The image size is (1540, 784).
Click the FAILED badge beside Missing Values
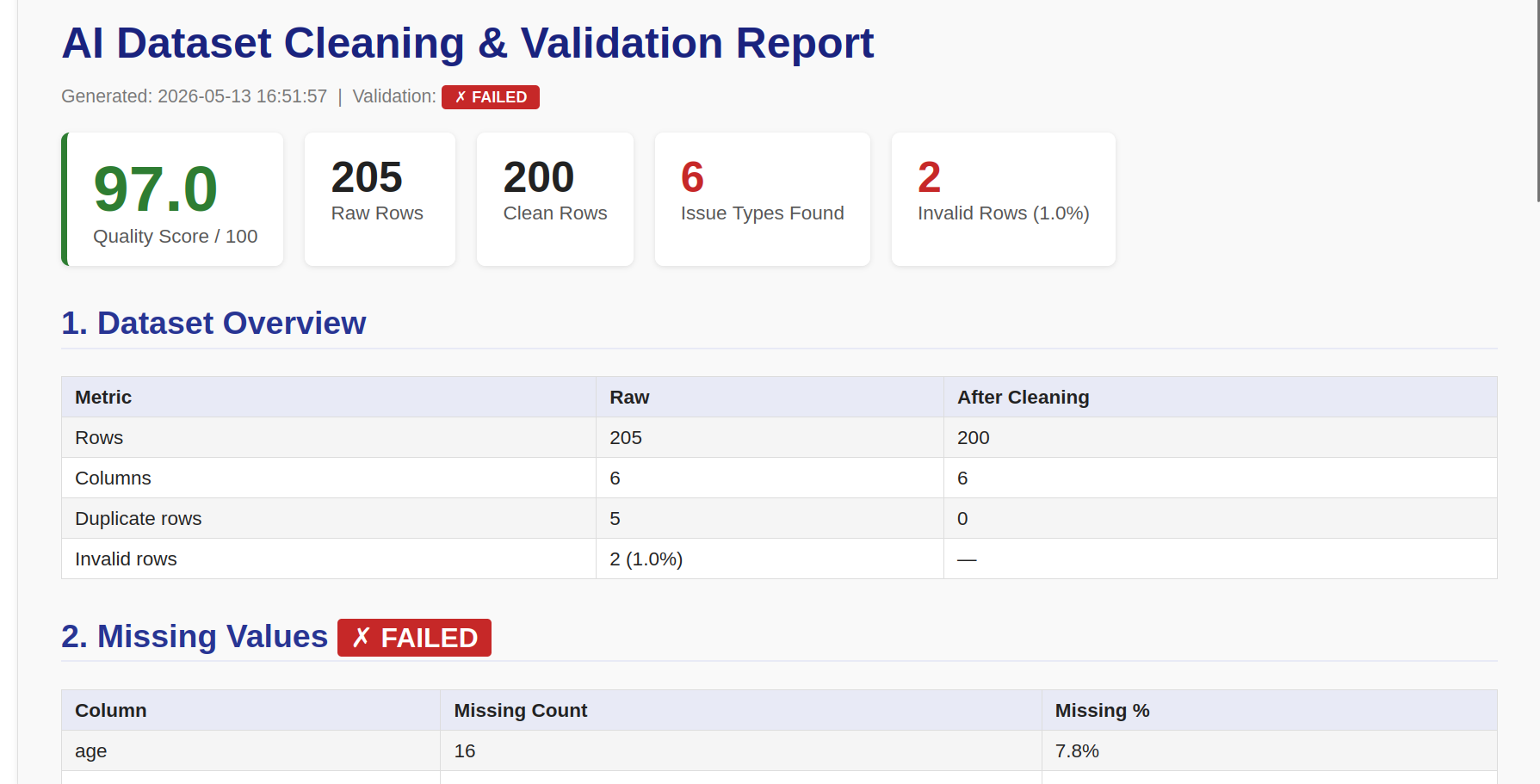coord(414,638)
